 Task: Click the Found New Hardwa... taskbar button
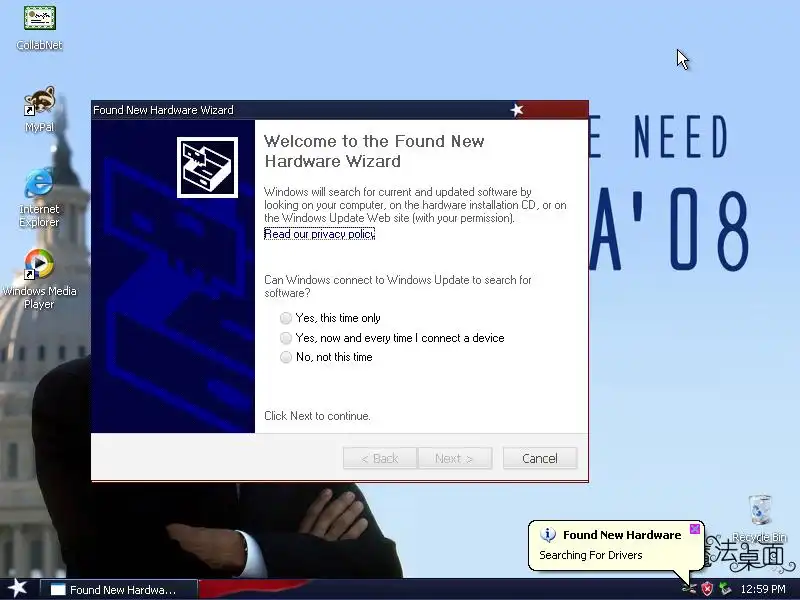[118, 589]
